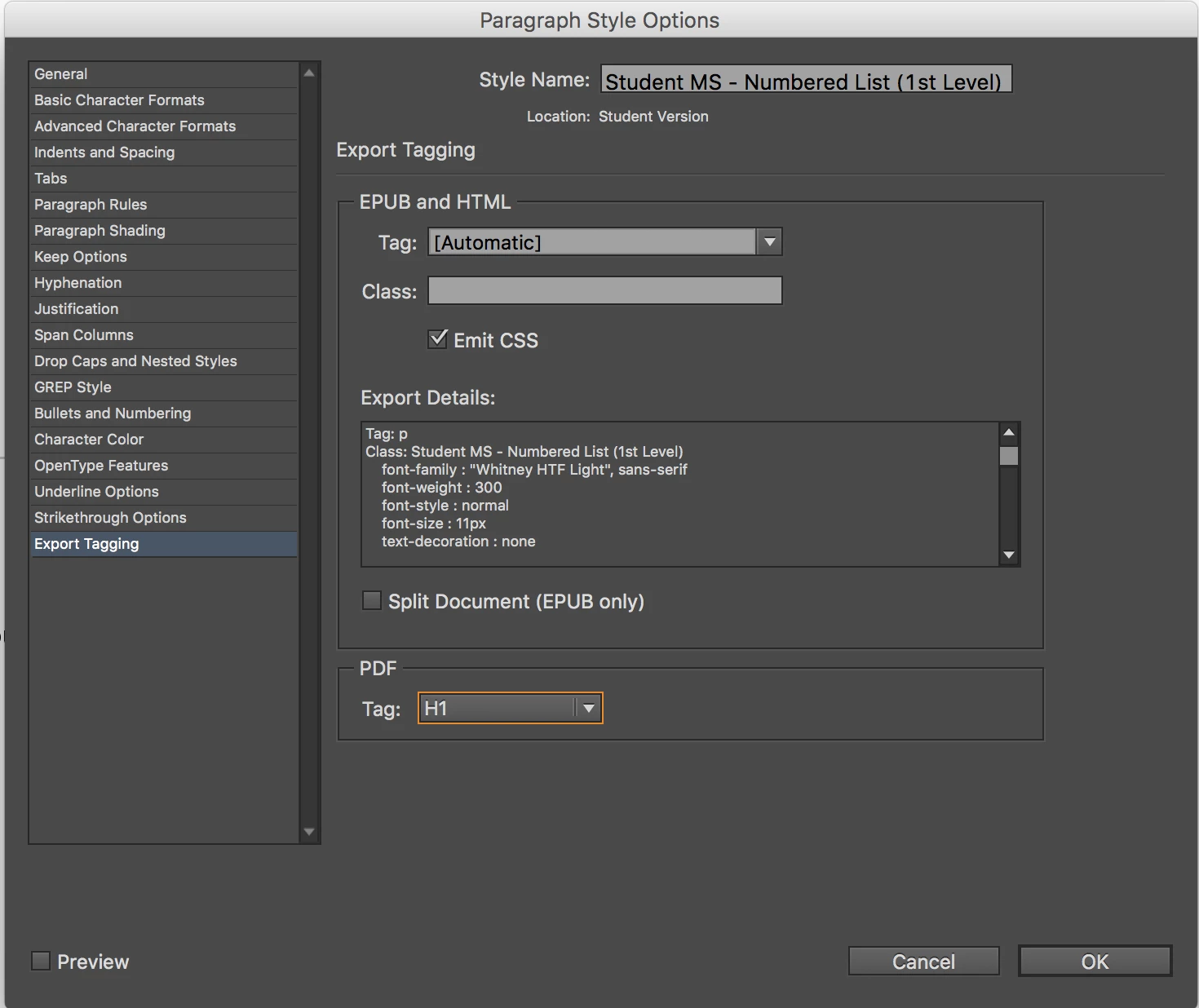The image size is (1199, 1008).
Task: Open Bullets and Numbering settings
Action: pos(164,413)
